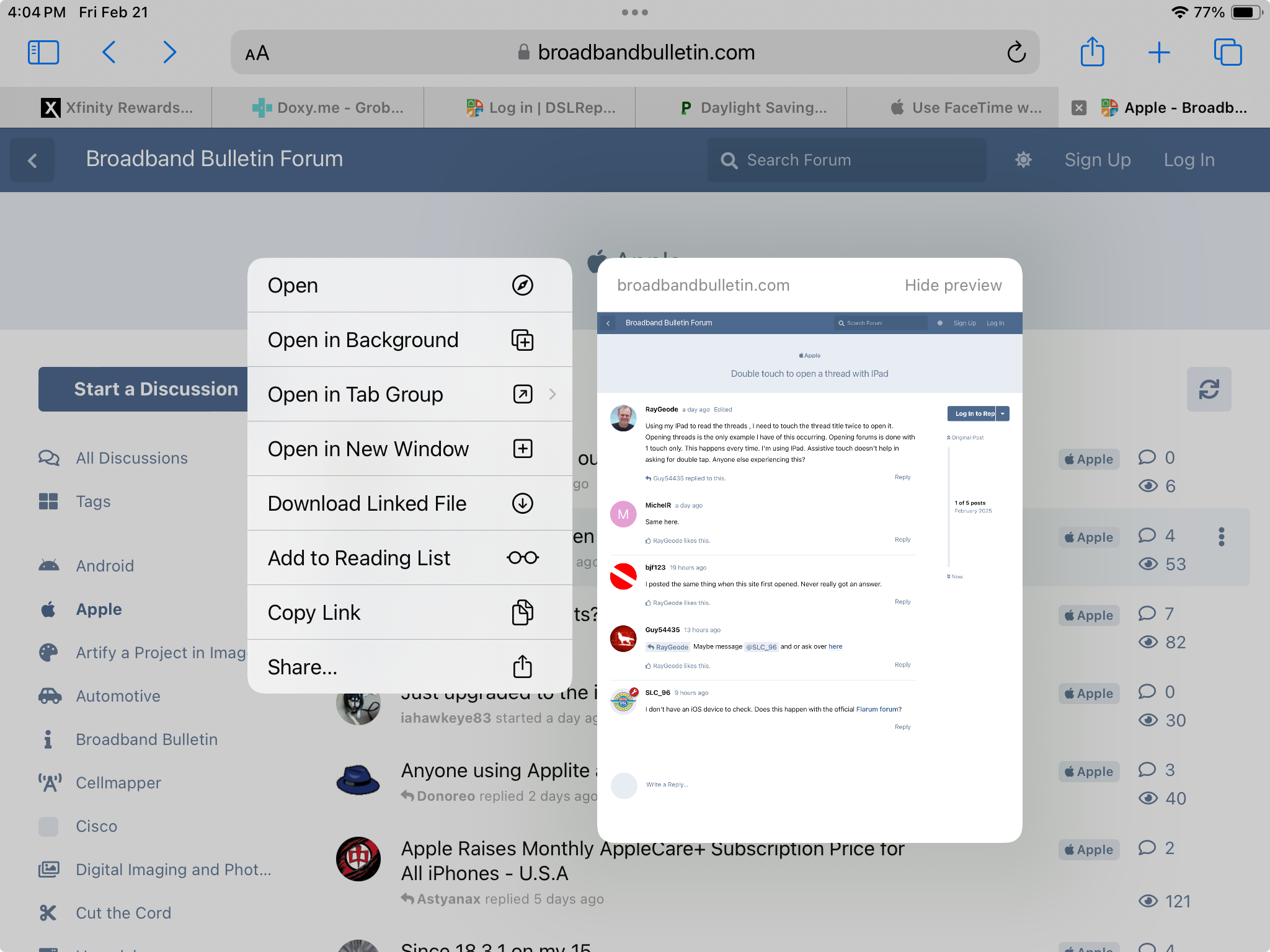Reload the page in the address bar

1016,53
